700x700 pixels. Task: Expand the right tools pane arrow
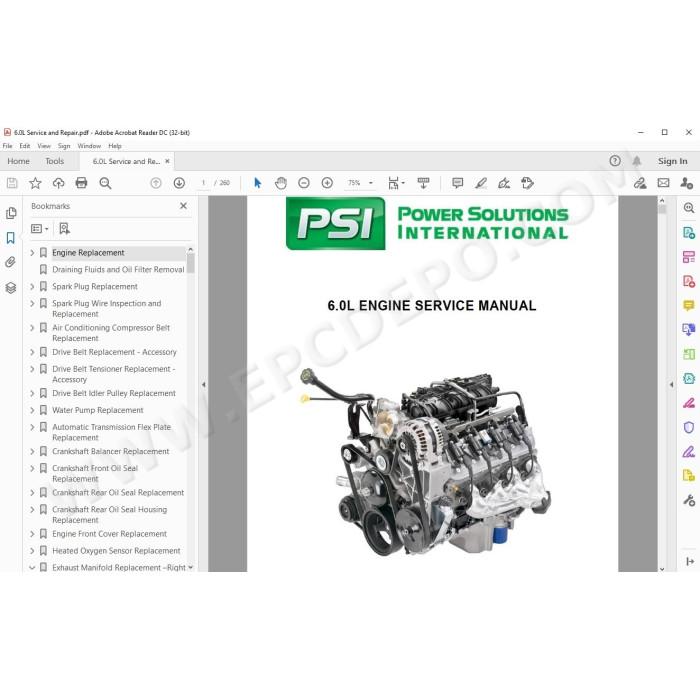click(671, 384)
